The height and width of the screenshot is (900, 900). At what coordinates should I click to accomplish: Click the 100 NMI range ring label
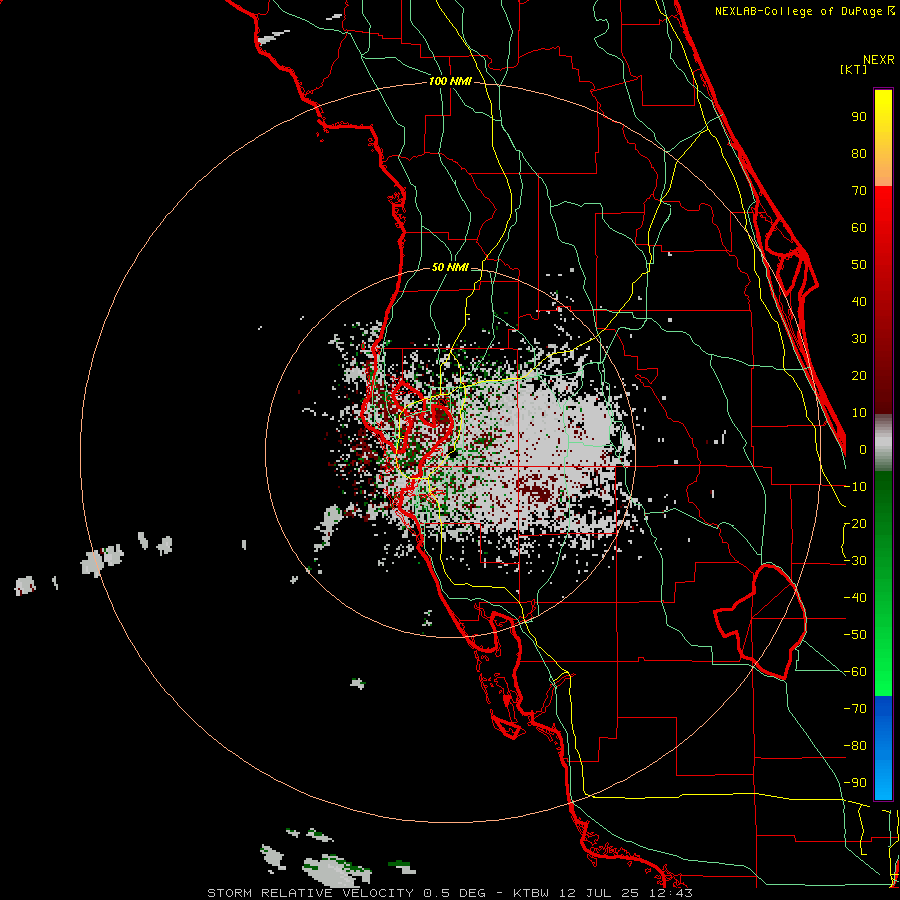450,82
